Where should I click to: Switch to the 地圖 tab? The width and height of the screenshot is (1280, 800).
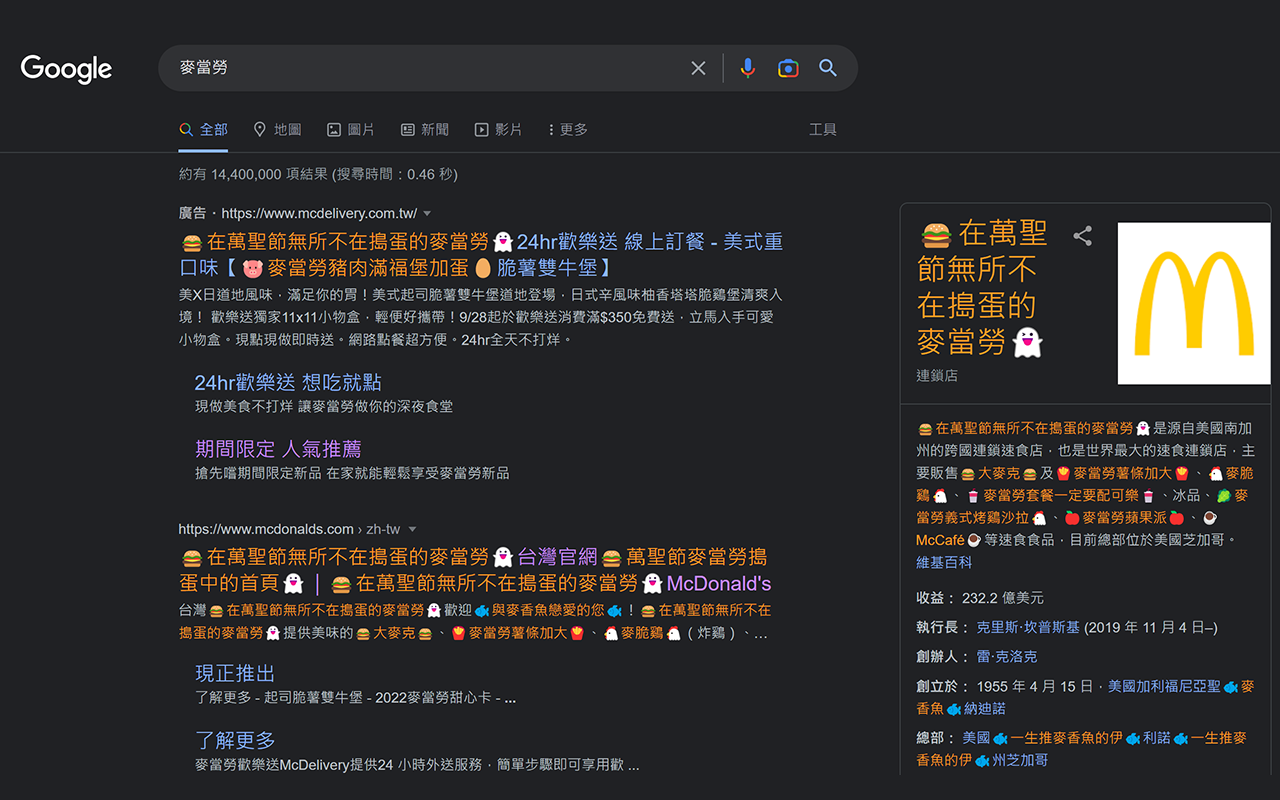[277, 130]
